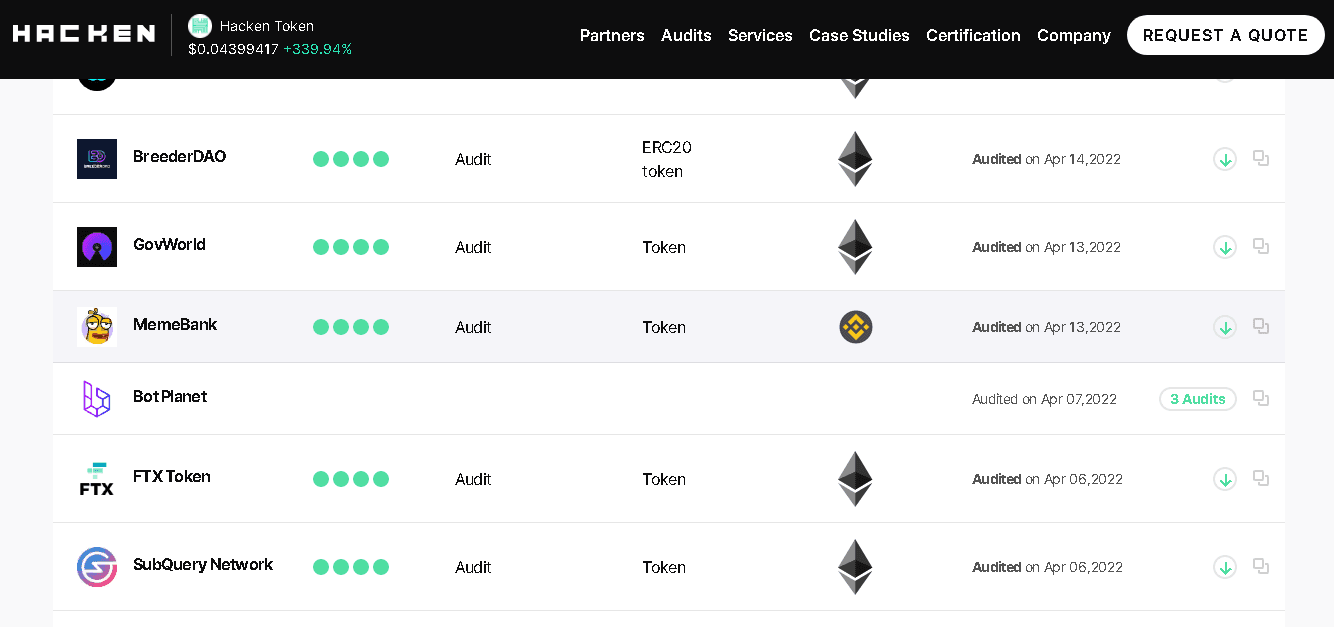Viewport: 1334px width, 627px height.
Task: Click the FTX Token score dots
Action: point(351,479)
